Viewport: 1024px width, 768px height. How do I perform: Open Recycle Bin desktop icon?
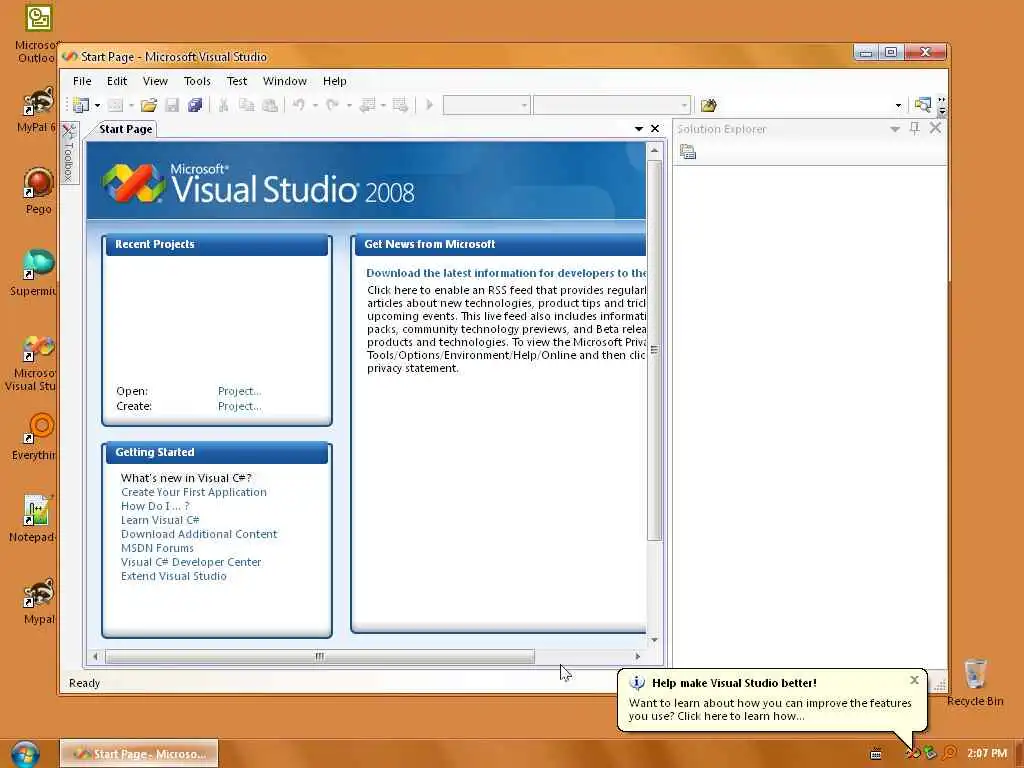point(975,682)
